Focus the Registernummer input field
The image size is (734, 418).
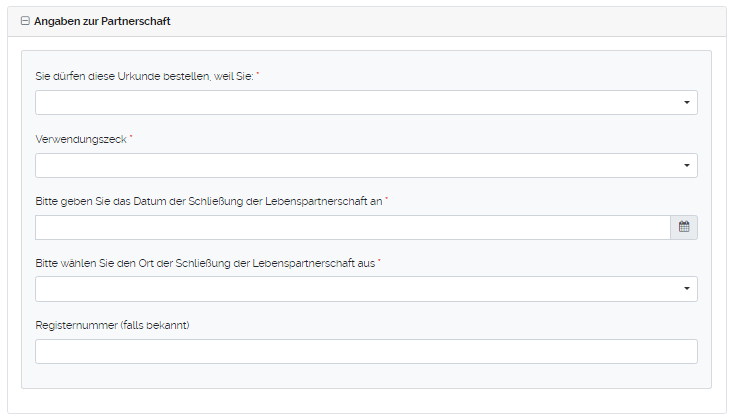pyautogui.click(x=366, y=351)
